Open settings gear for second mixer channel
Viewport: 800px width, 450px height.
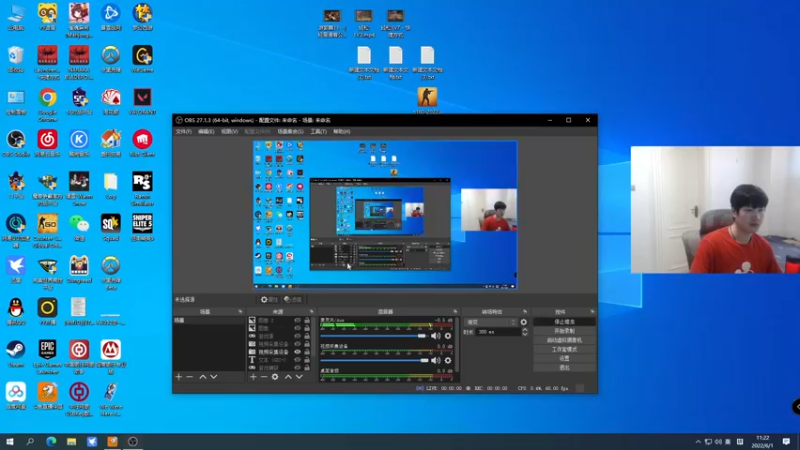(447, 360)
